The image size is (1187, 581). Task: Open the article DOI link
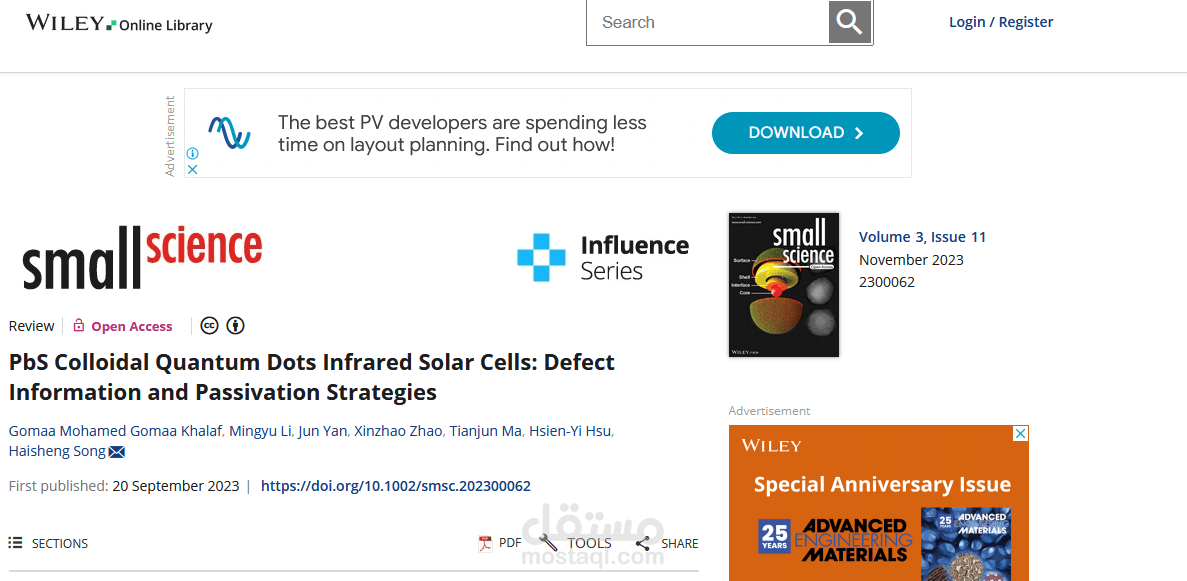coord(395,486)
